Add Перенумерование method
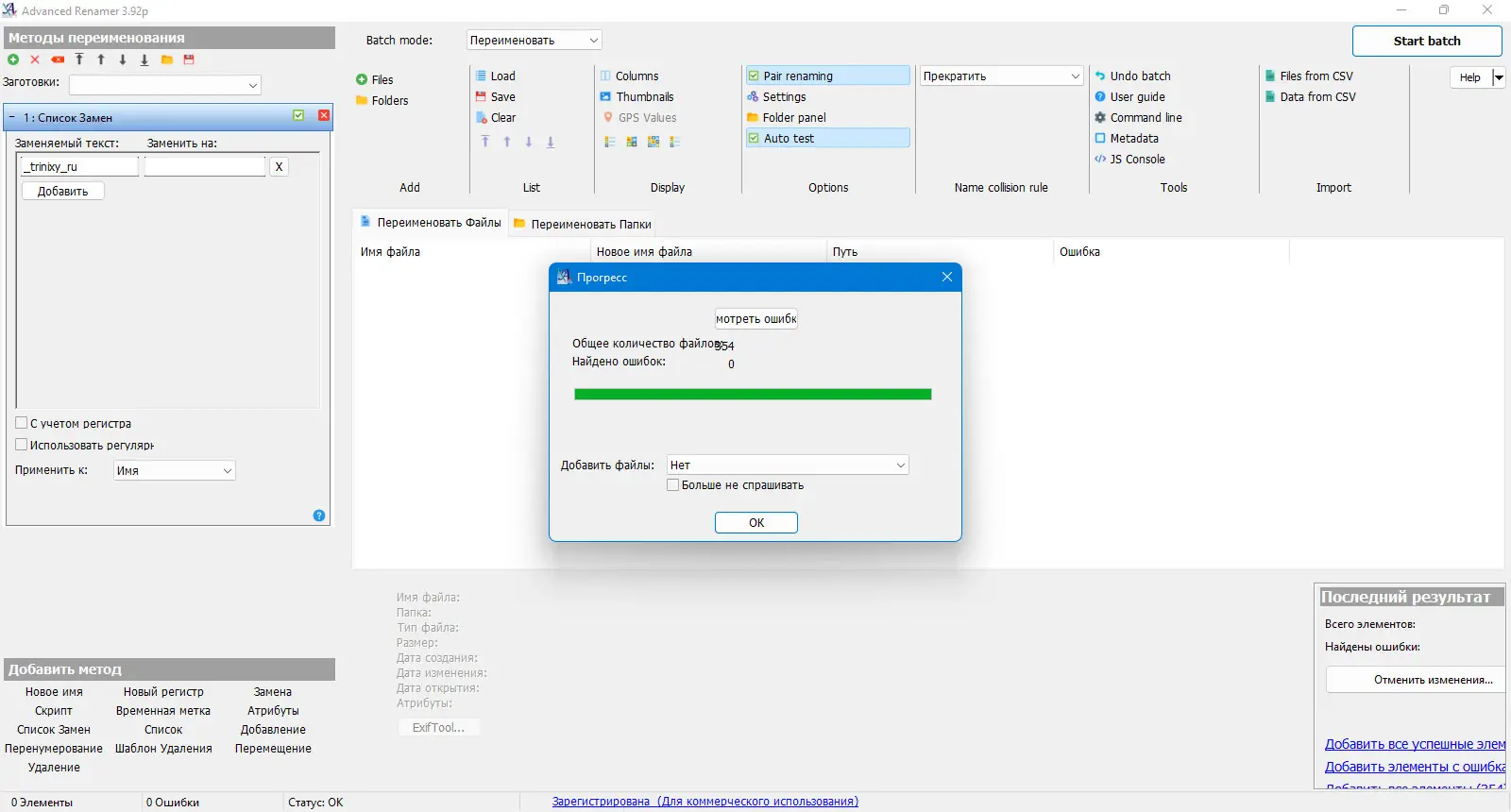The image size is (1511, 812). tap(54, 749)
